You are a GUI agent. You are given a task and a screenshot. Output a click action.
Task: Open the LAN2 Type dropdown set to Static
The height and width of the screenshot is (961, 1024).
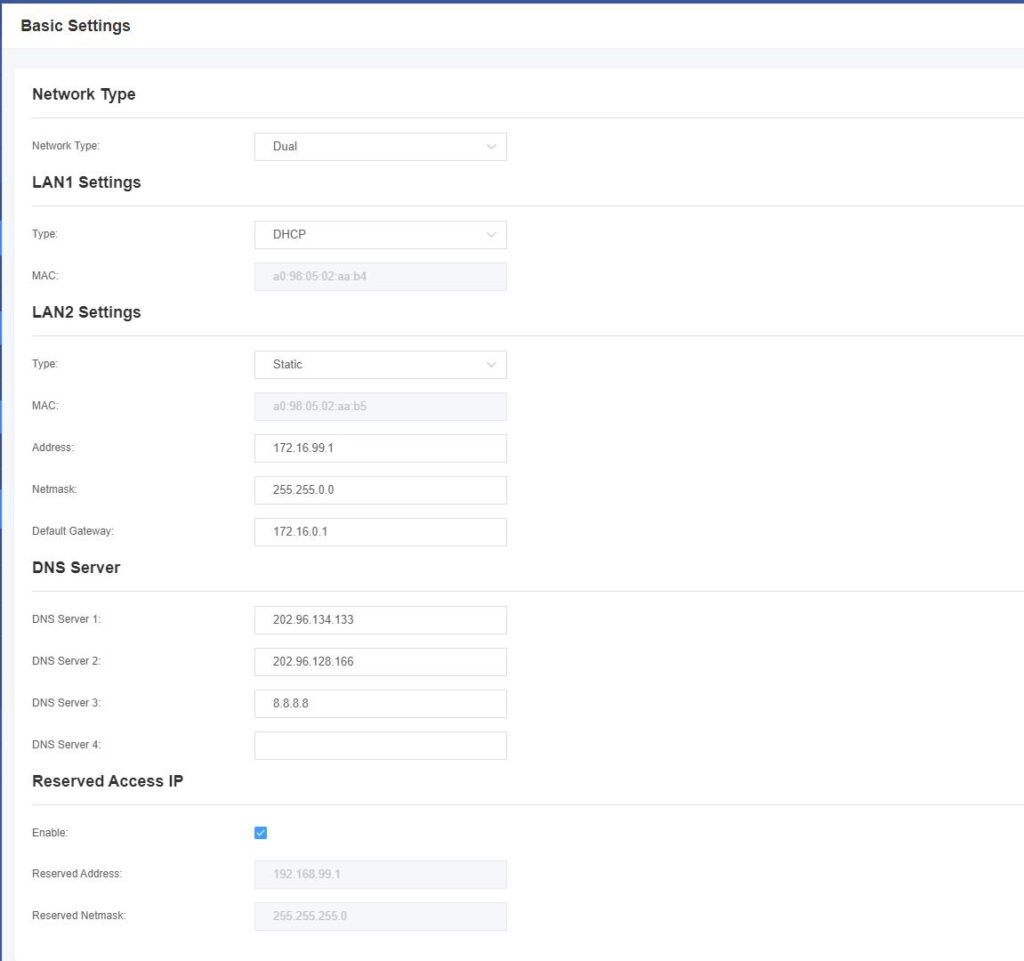tap(380, 365)
